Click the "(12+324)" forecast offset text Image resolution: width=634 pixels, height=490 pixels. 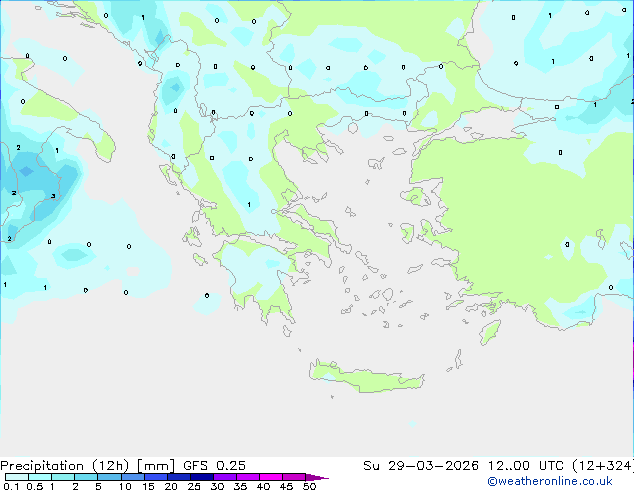602,466
